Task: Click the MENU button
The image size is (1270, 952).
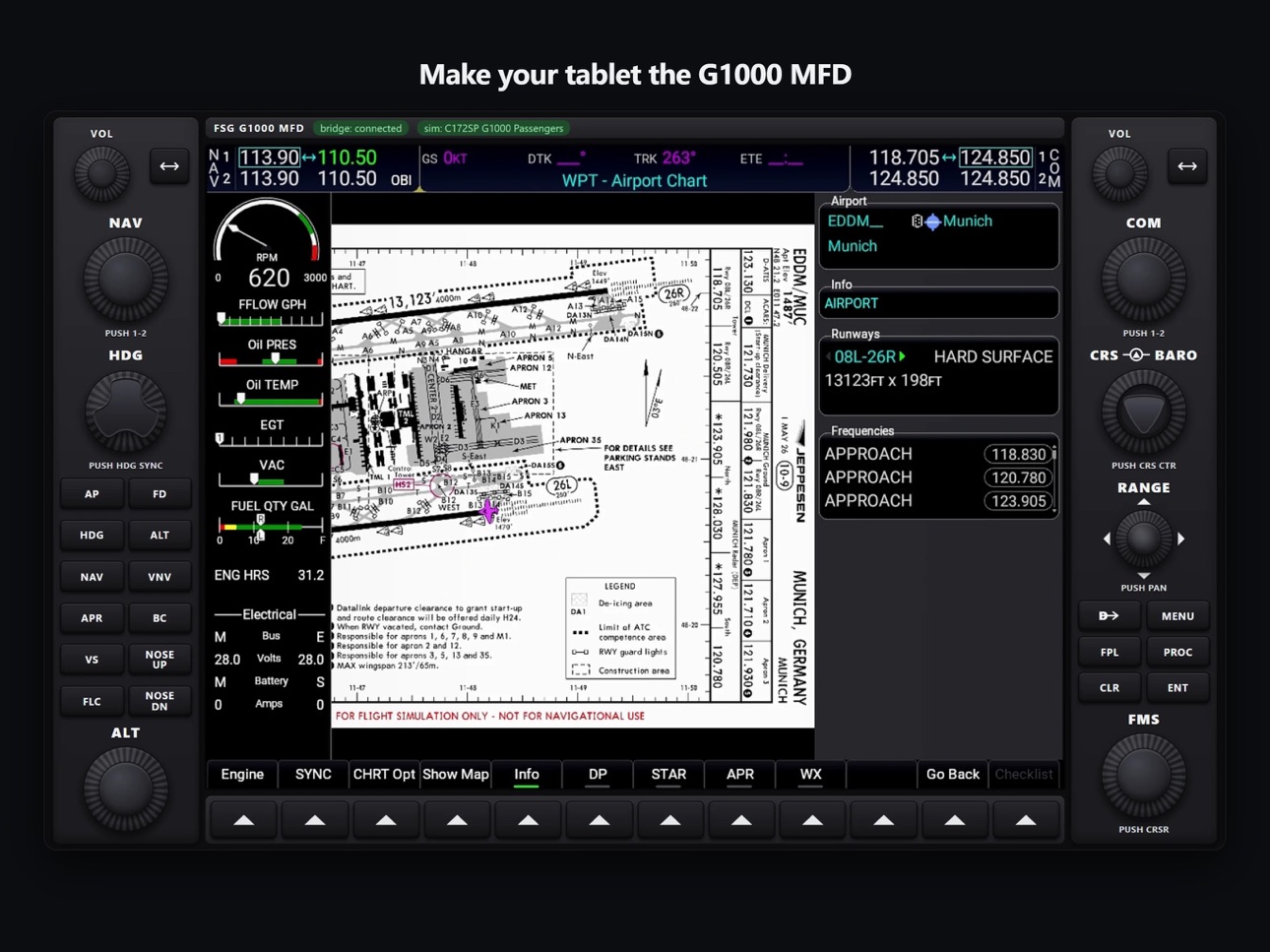Action: click(1177, 616)
